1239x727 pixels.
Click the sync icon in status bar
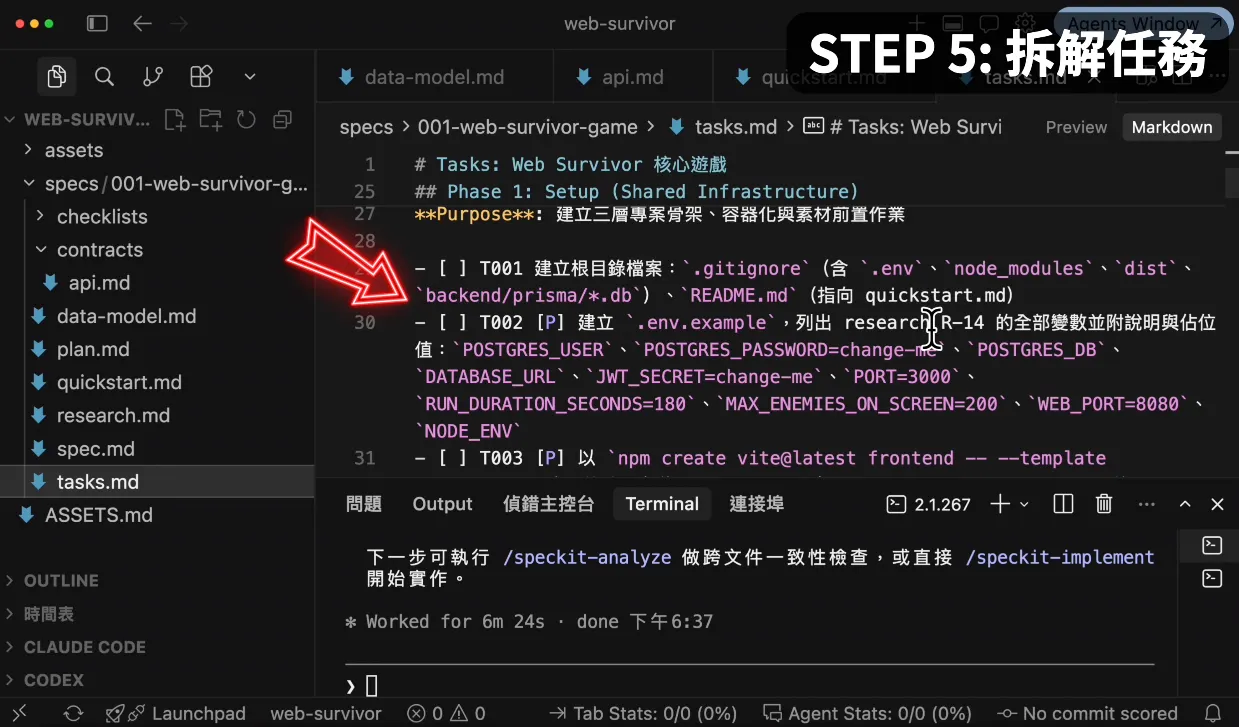coord(73,713)
